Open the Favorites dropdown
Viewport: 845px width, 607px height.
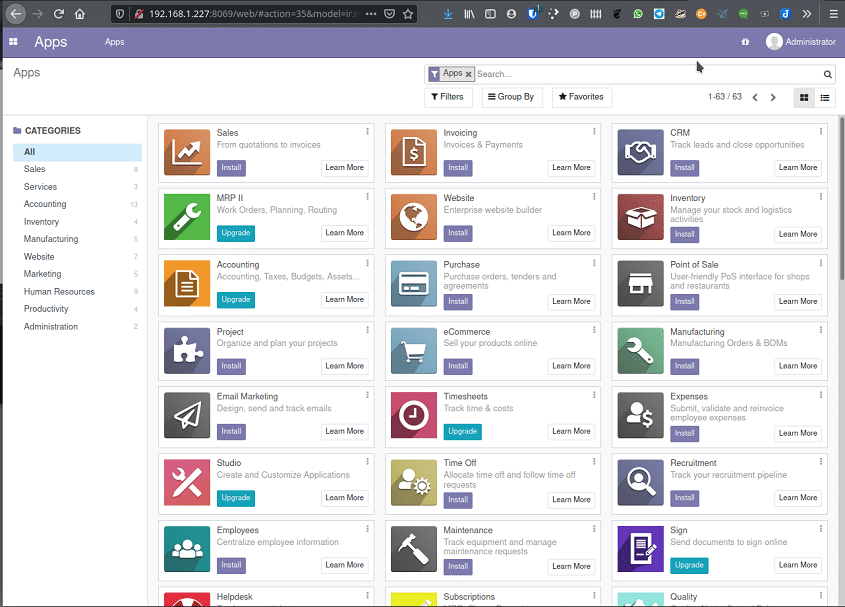pos(581,97)
